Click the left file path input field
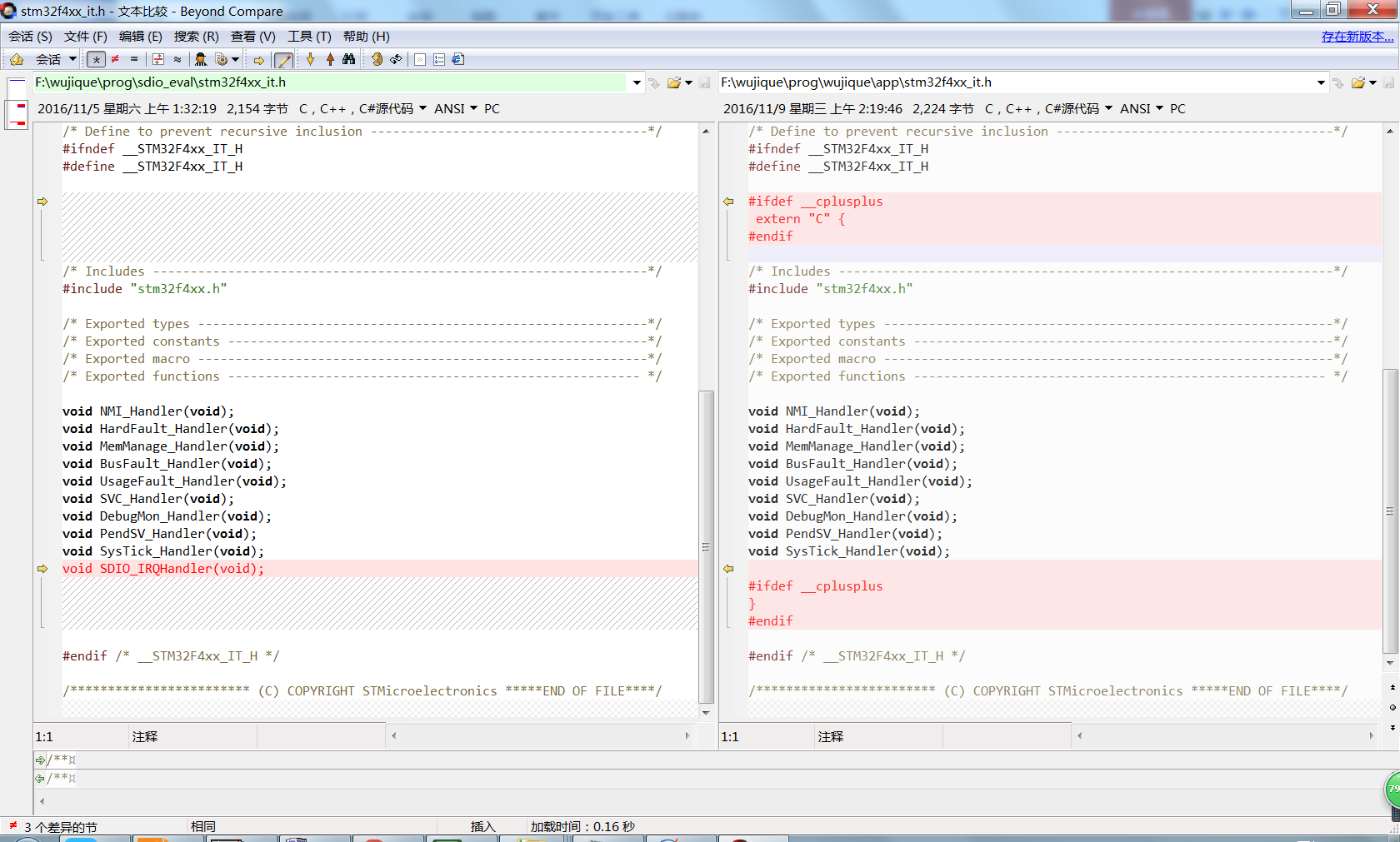This screenshot has width=1400, height=842. [x=330, y=82]
